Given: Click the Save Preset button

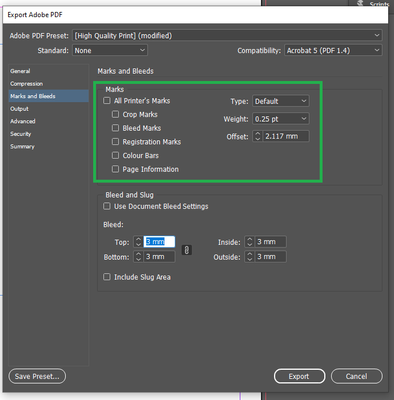Looking at the screenshot, I should [x=37, y=376].
